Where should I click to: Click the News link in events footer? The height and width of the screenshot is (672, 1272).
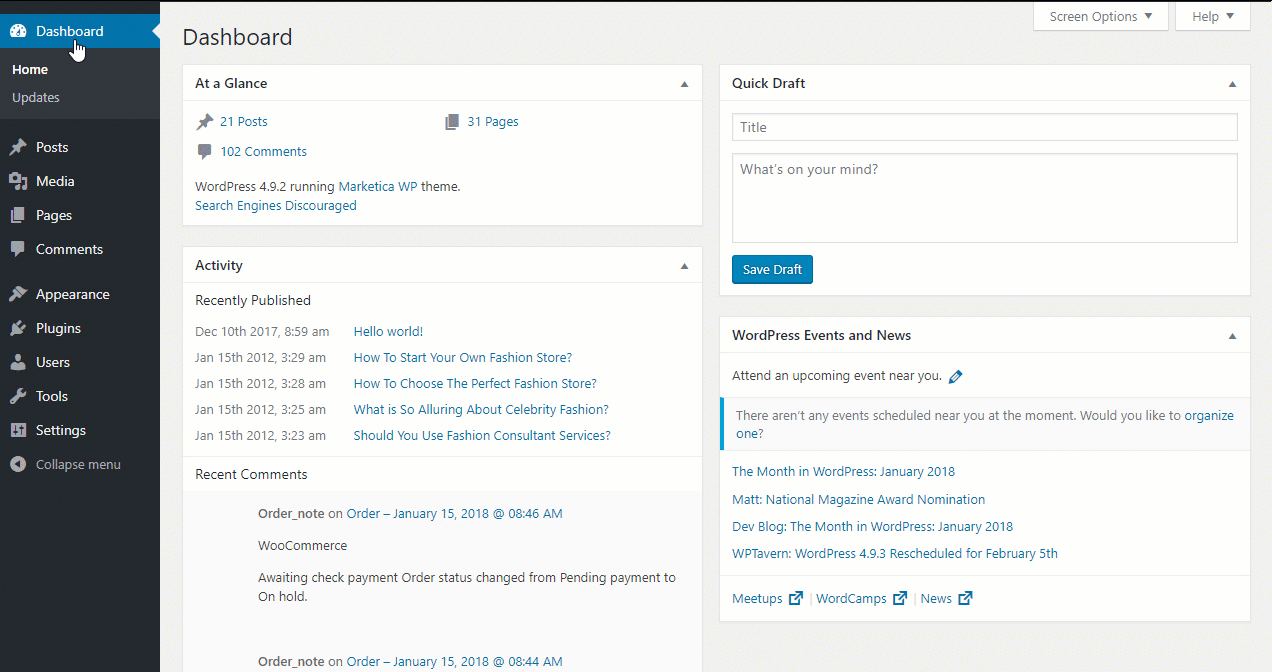[936, 599]
